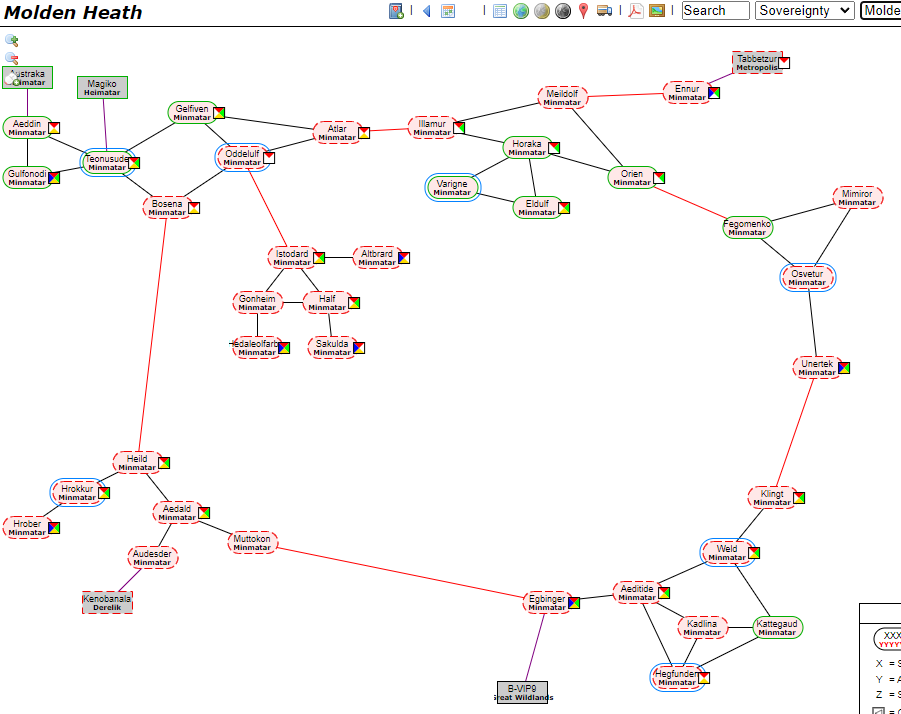Click the Molden Heath page title
Screen dimensions: 901x714
click(x=73, y=13)
